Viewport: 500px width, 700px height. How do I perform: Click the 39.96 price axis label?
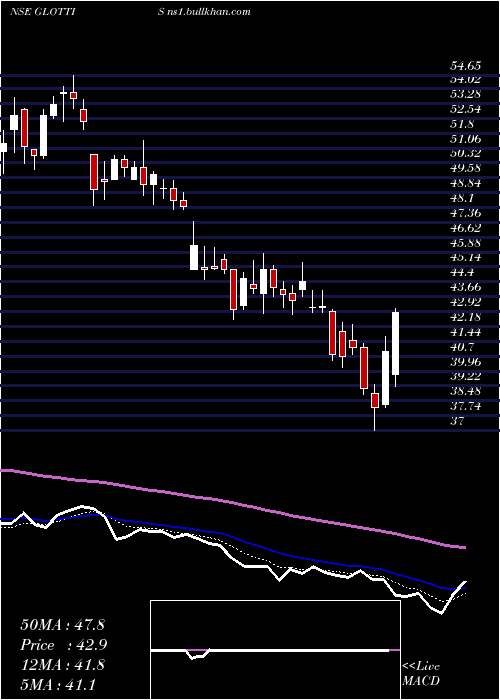(465, 362)
